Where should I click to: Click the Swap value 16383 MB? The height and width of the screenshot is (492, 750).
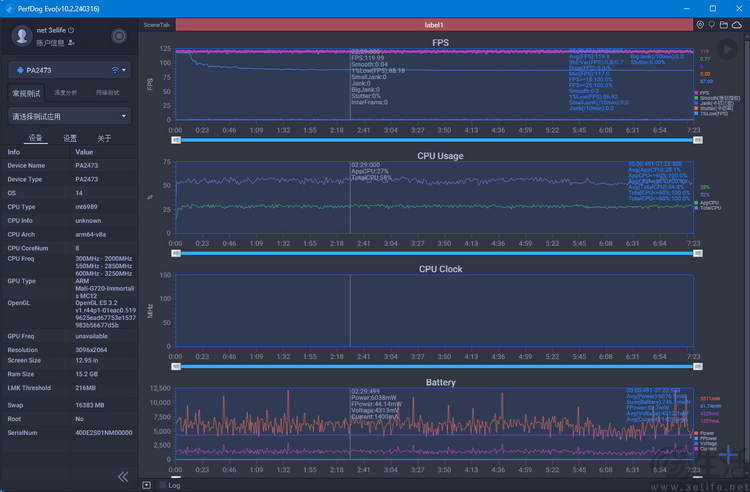click(x=90, y=405)
